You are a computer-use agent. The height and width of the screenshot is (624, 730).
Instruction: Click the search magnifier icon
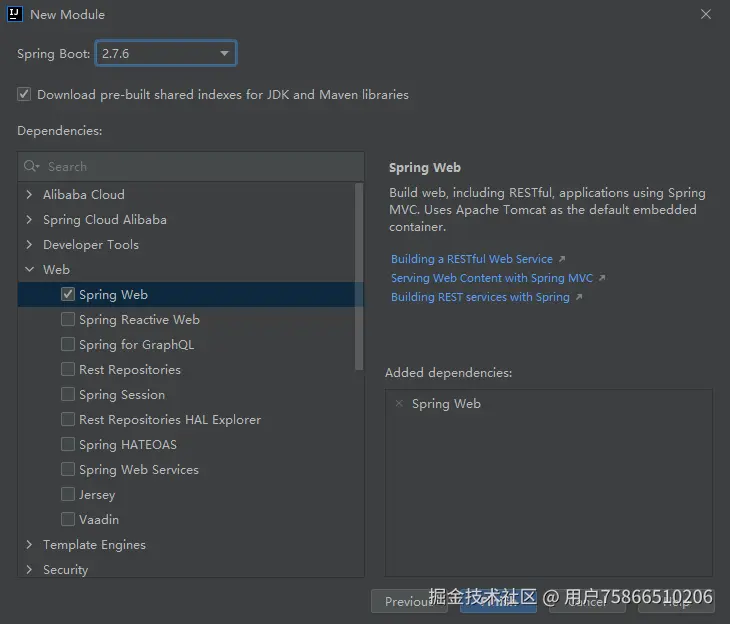pyautogui.click(x=31, y=166)
